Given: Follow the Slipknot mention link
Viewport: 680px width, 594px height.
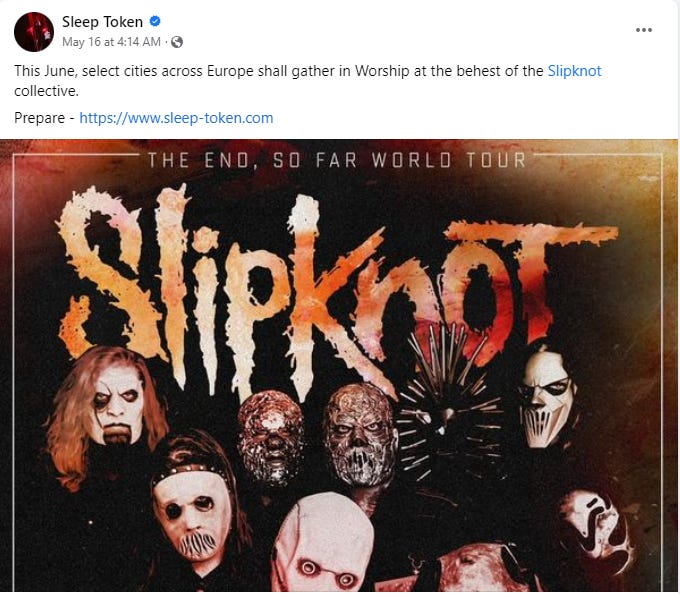Looking at the screenshot, I should click(x=574, y=71).
